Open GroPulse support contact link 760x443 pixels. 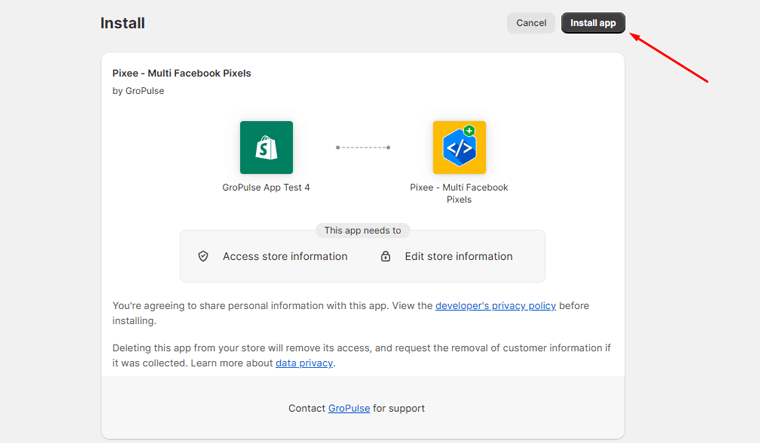coord(349,408)
